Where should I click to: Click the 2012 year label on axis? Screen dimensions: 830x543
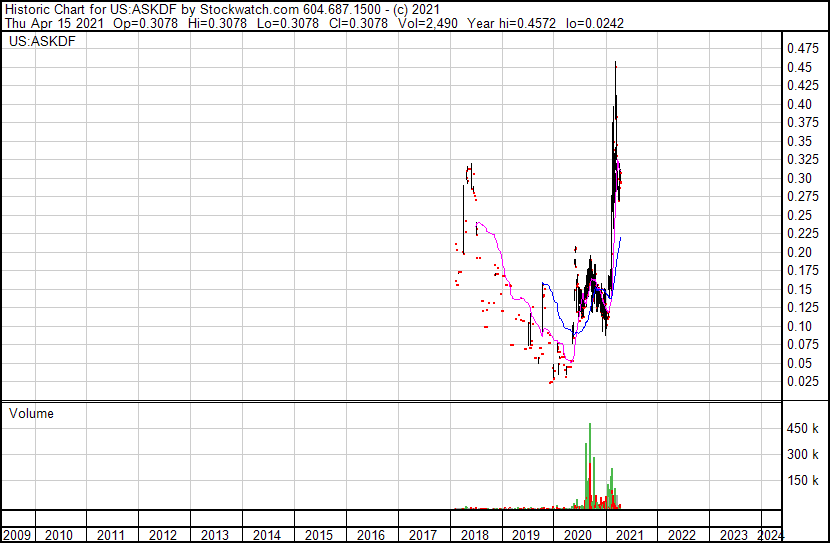click(163, 535)
